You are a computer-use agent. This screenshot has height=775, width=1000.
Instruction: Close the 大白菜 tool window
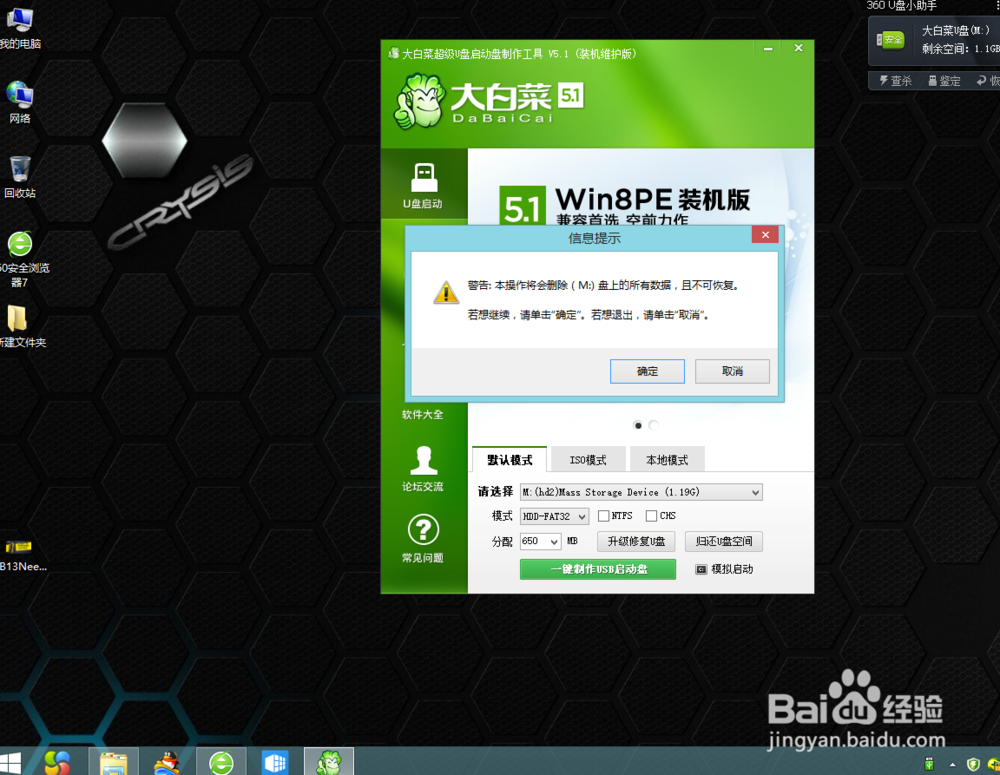(798, 48)
